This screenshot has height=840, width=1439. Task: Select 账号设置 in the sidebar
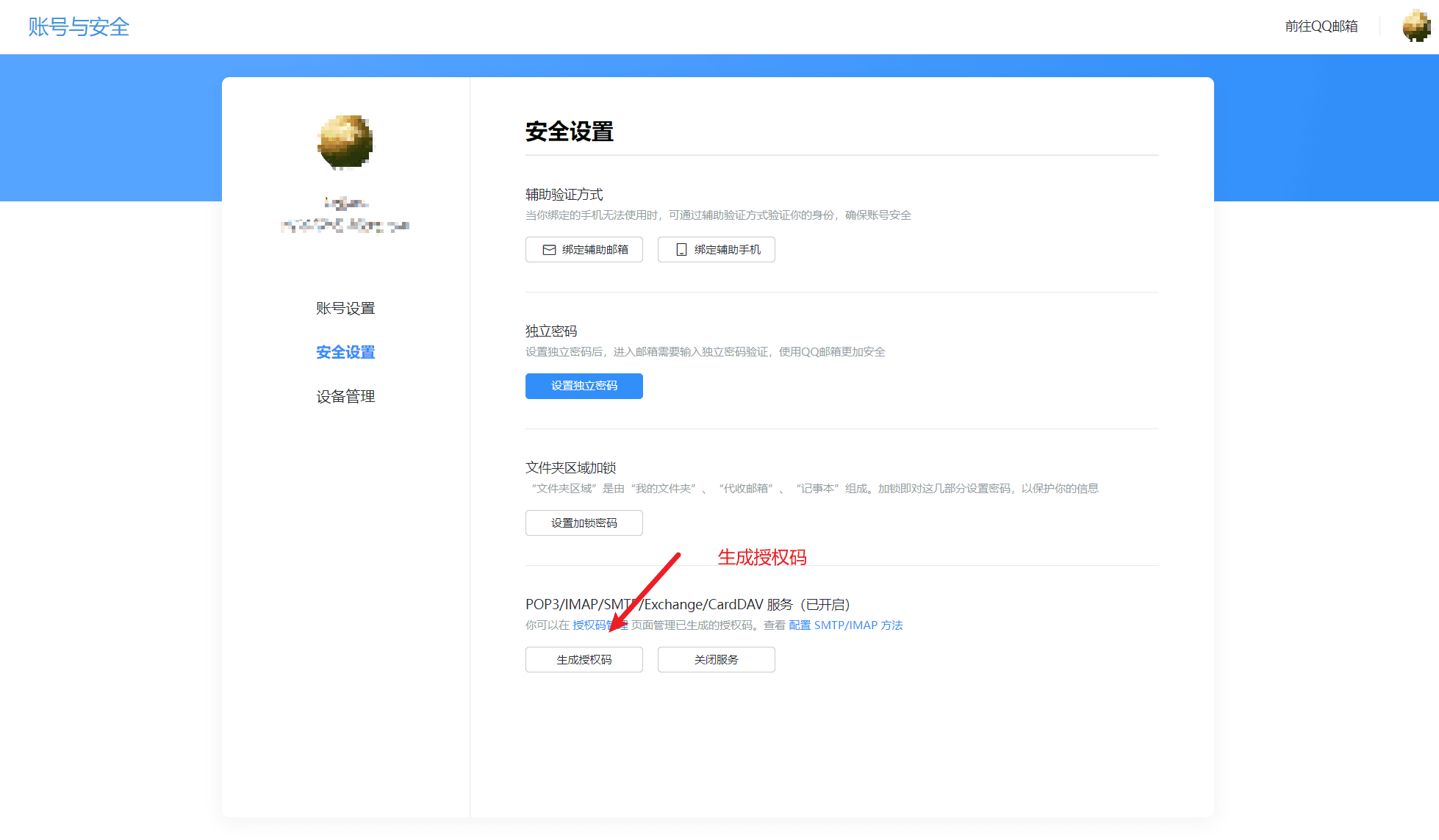(x=345, y=309)
